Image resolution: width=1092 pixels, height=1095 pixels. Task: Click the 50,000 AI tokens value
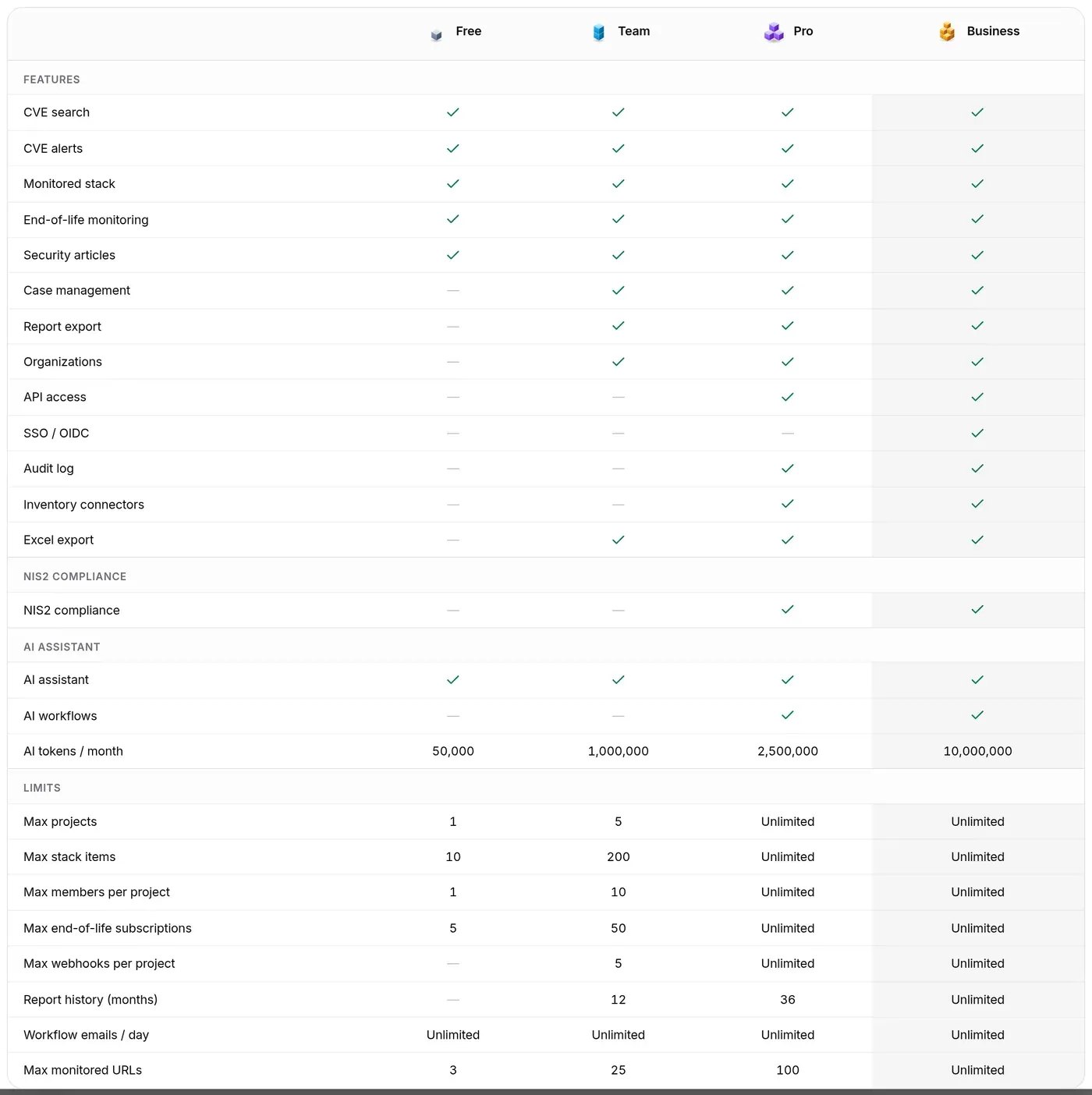pos(453,751)
